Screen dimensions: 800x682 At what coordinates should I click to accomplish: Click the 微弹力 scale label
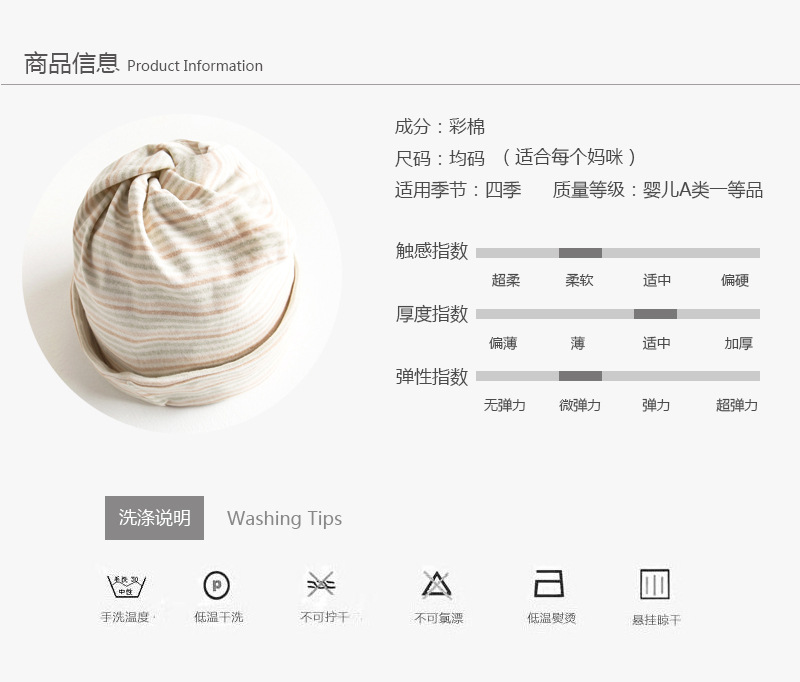click(x=580, y=406)
